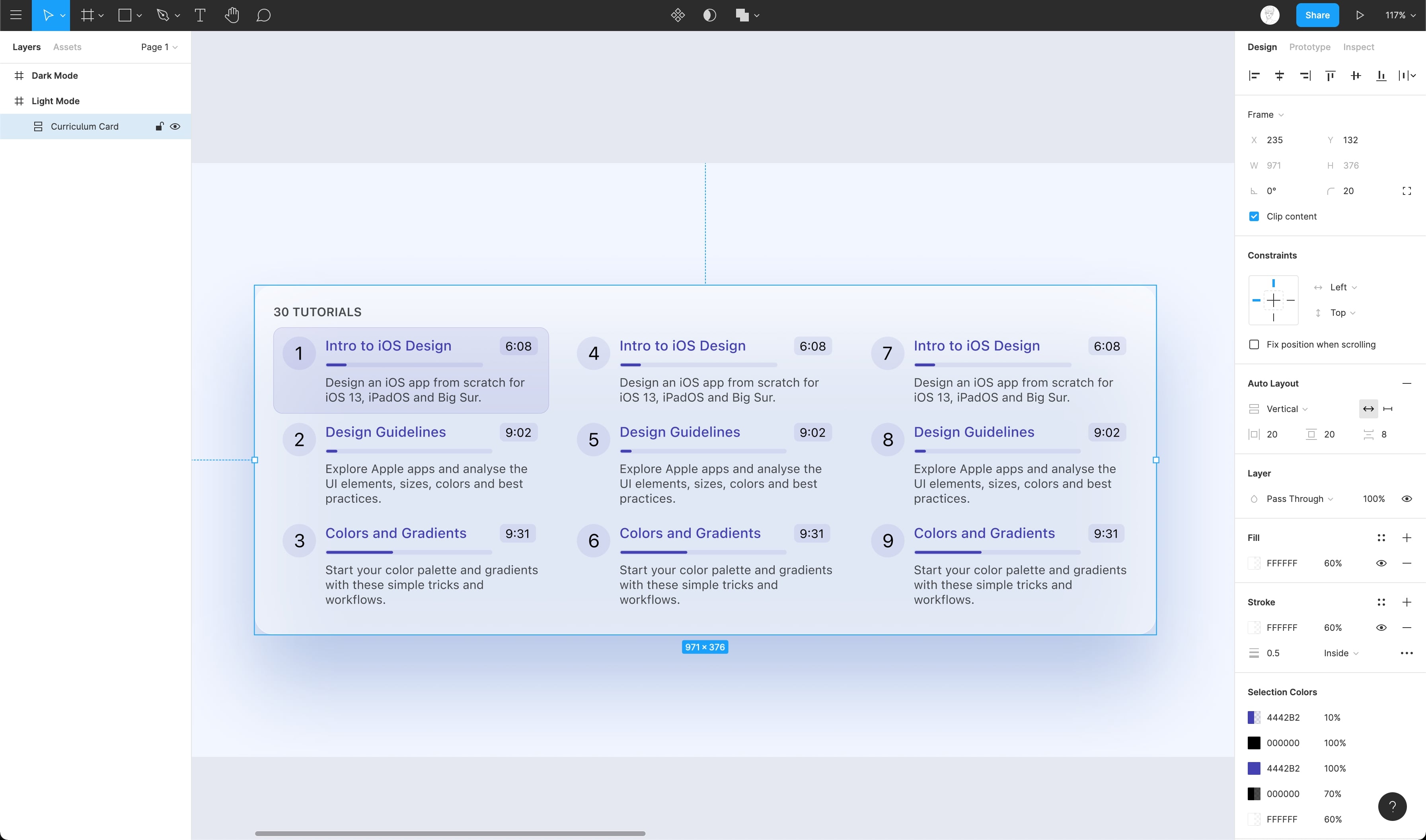Click the 4442B2 100% color swatch
1426x840 pixels.
[1254, 768]
